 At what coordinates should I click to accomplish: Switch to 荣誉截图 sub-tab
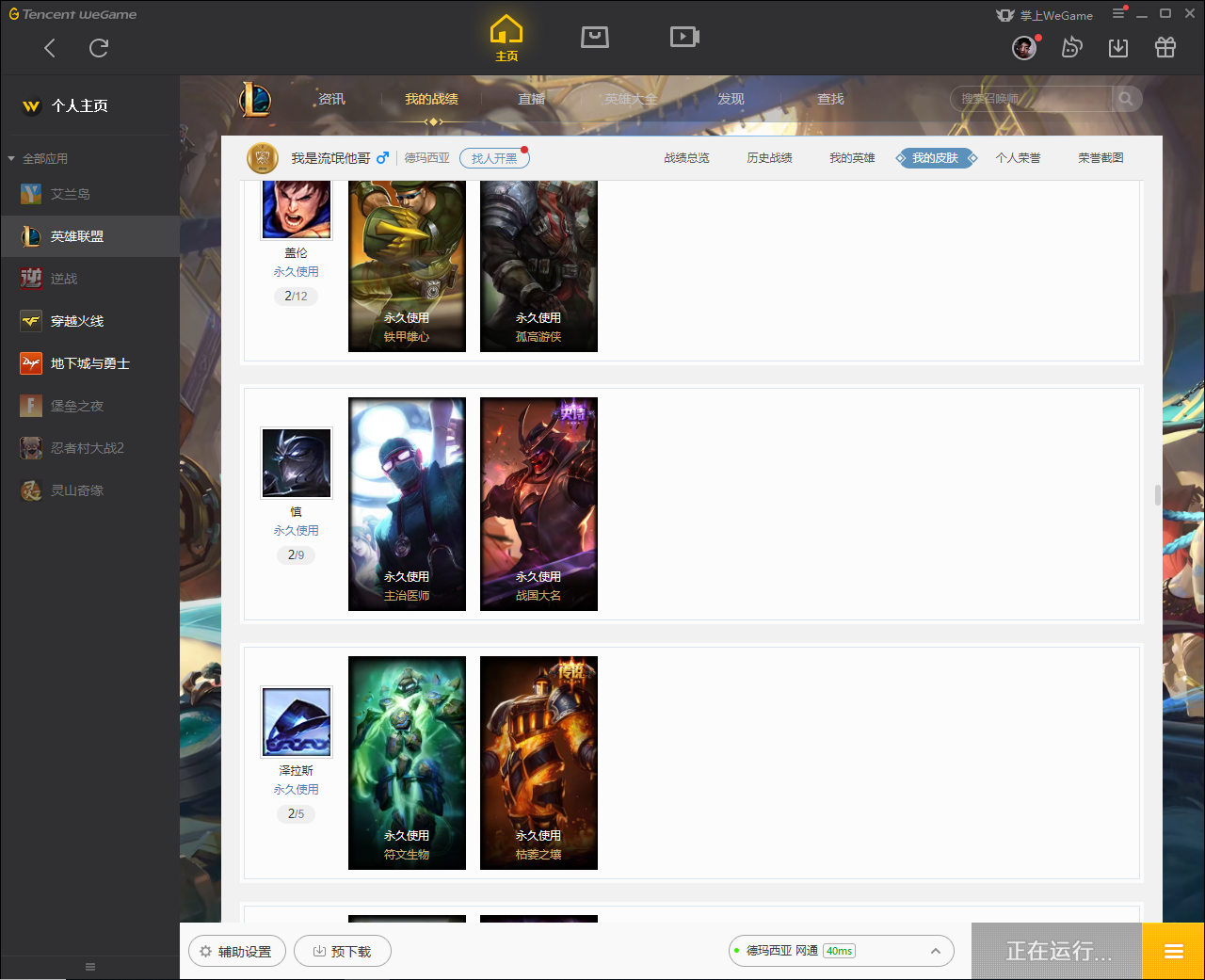pos(1101,158)
